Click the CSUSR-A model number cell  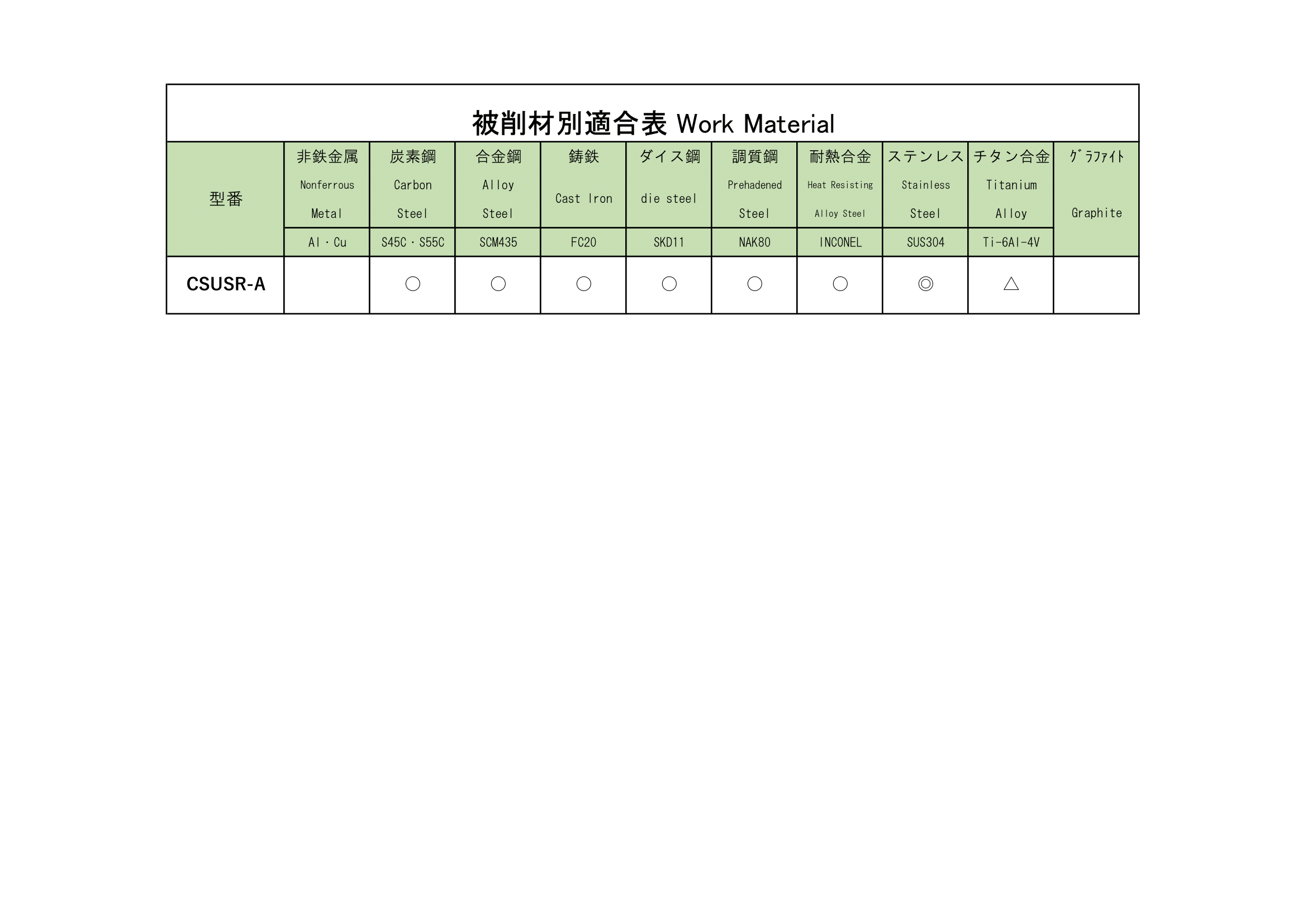click(225, 293)
